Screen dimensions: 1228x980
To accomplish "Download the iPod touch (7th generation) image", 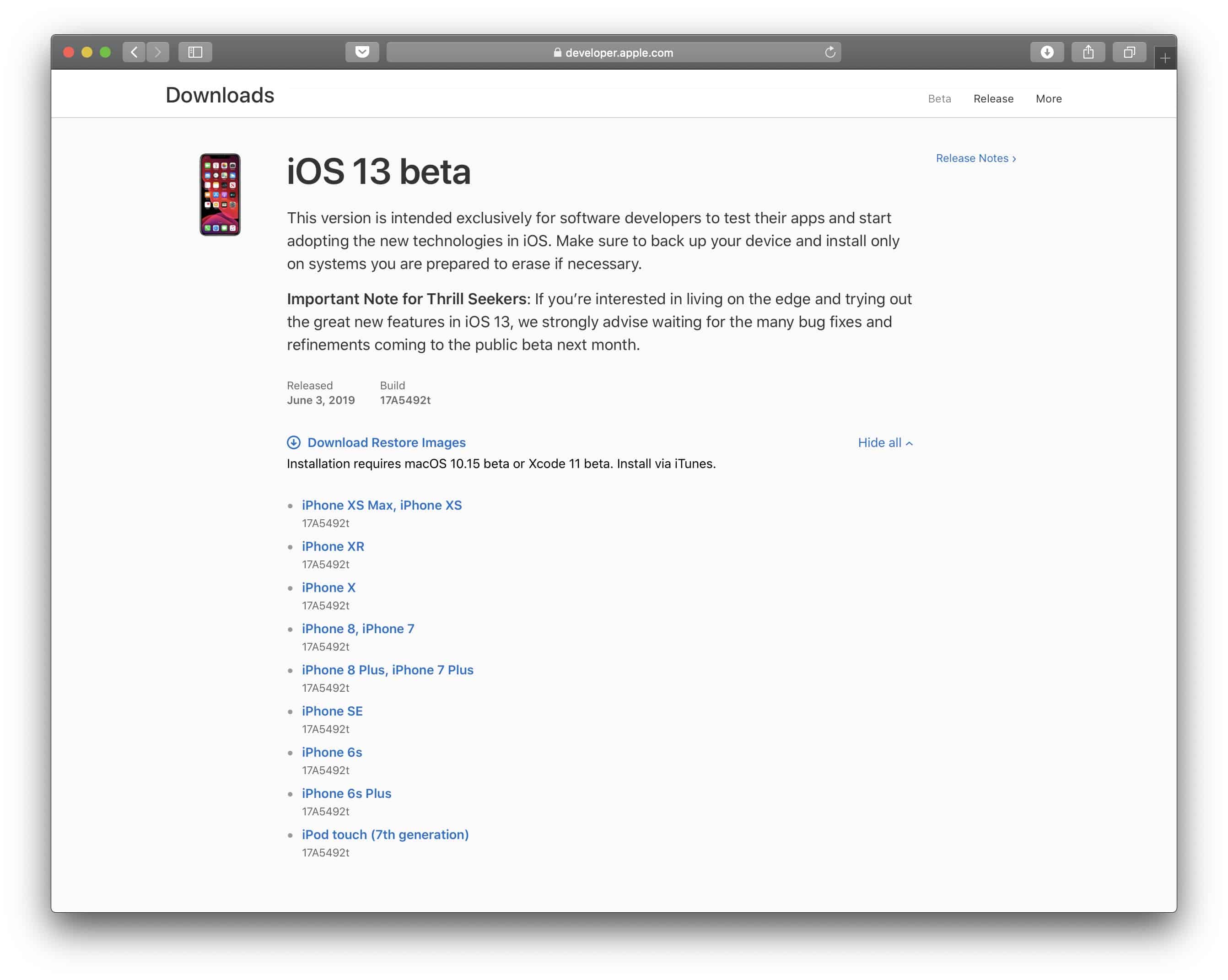I will [385, 834].
